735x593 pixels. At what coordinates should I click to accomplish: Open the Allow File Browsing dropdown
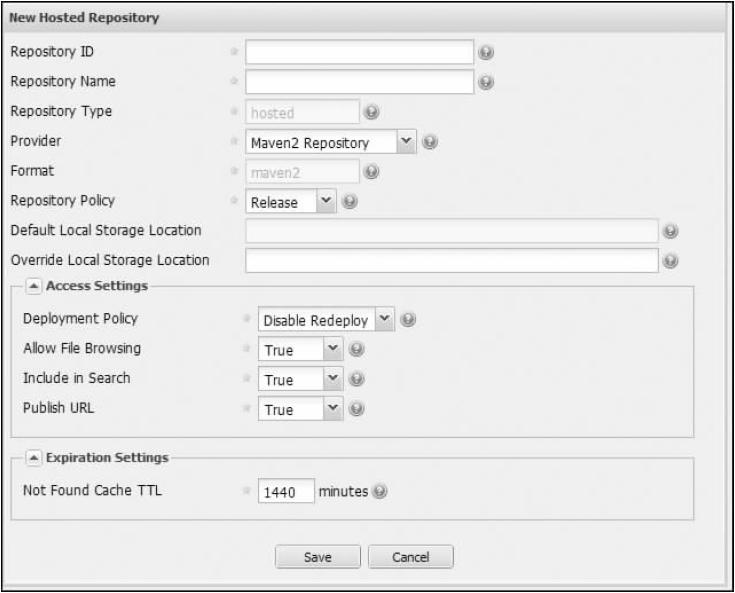click(x=334, y=350)
